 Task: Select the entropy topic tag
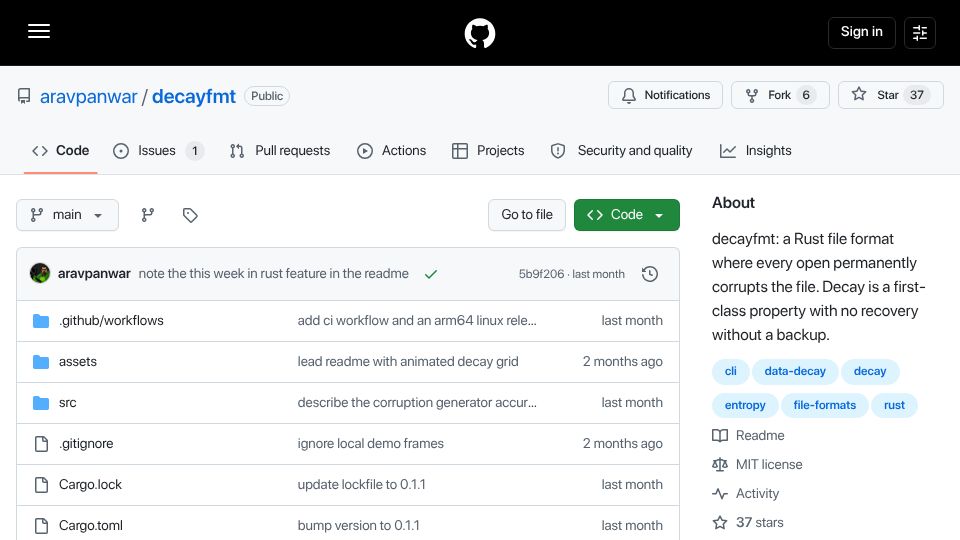(x=745, y=405)
